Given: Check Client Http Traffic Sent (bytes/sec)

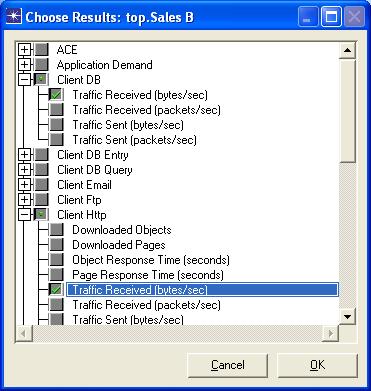Looking at the screenshot, I should pos(56,319).
